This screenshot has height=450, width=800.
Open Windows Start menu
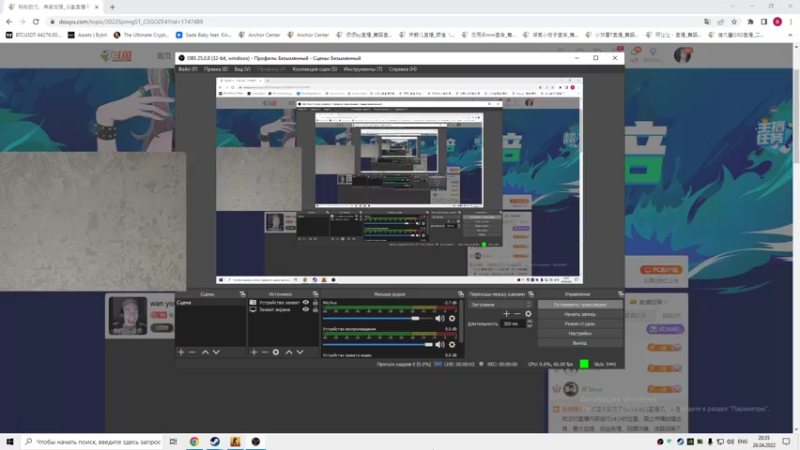pyautogui.click(x=10, y=441)
